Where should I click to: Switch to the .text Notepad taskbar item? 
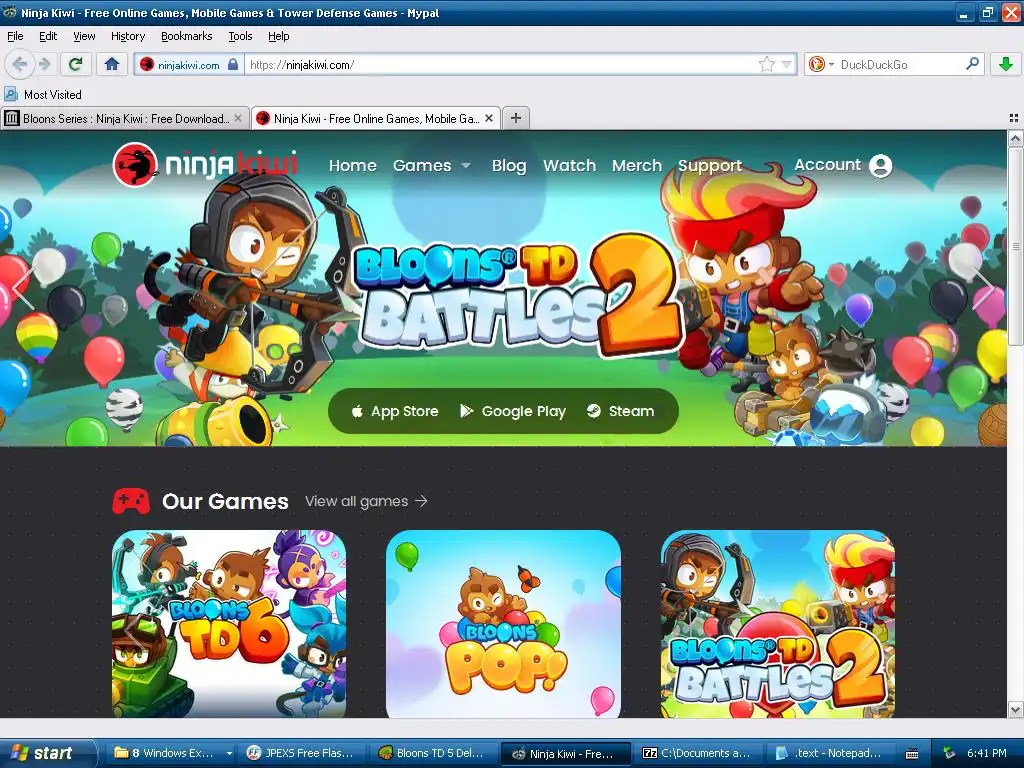coord(830,753)
